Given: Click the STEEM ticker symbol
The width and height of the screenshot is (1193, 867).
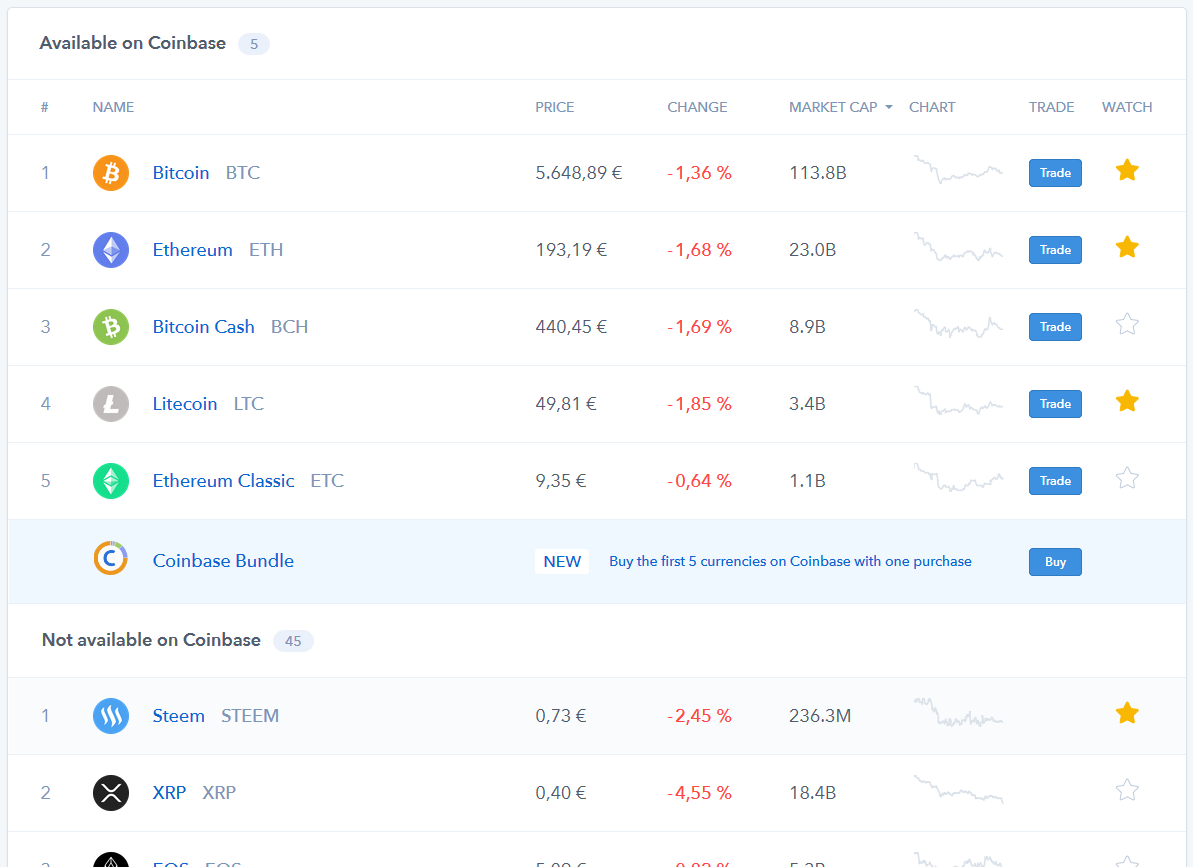Looking at the screenshot, I should pyautogui.click(x=250, y=716).
